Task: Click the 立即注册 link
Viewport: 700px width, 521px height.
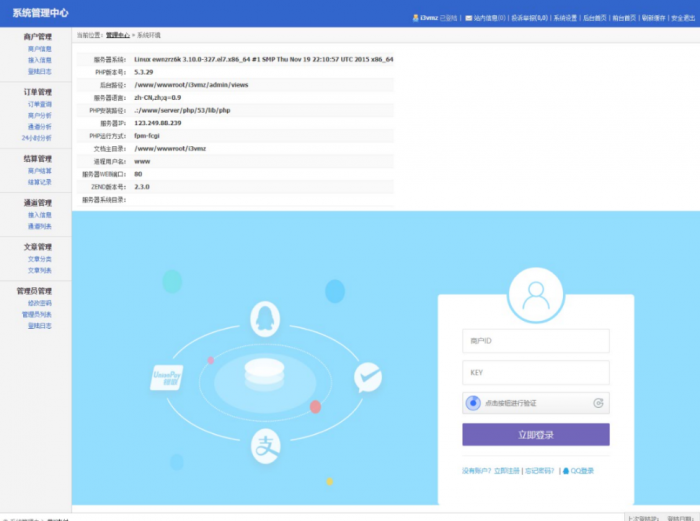Action: click(x=508, y=470)
